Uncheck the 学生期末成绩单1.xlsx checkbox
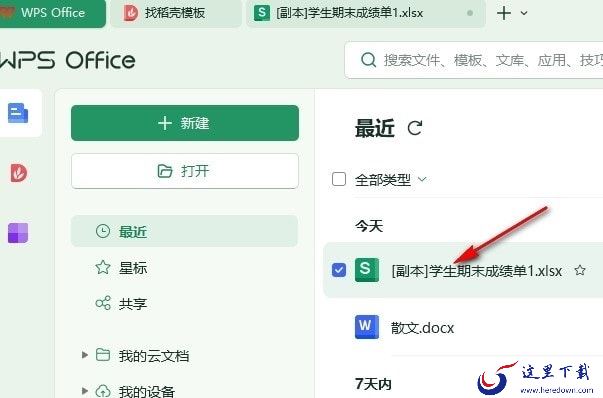This screenshot has height=398, width=603. [339, 270]
